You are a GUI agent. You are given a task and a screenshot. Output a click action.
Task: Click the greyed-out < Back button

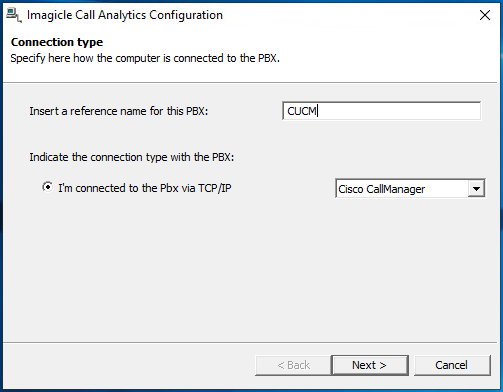coord(293,365)
